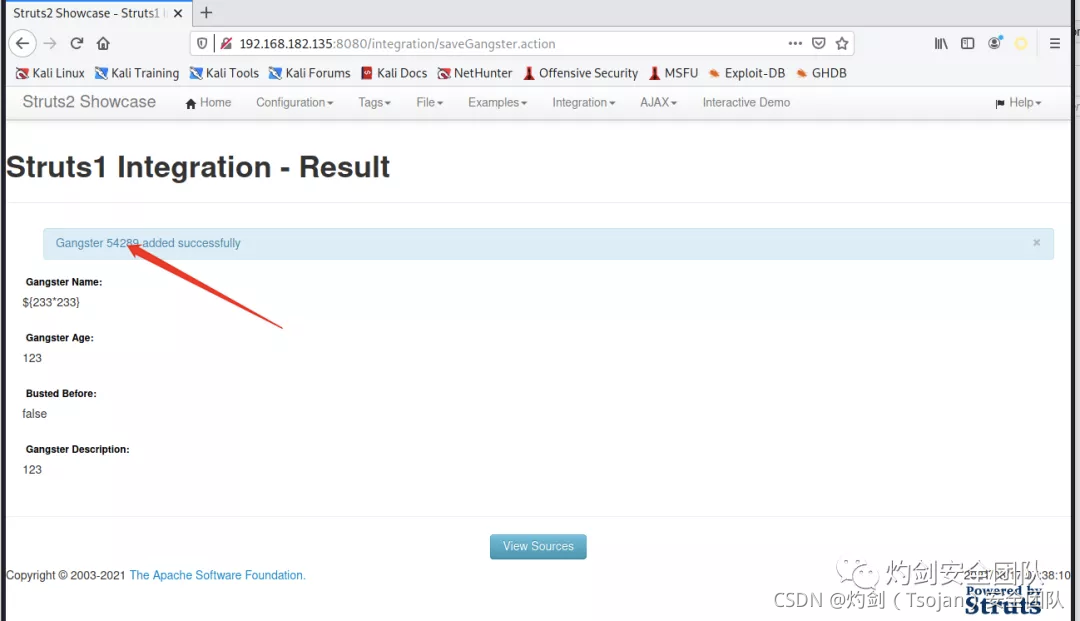This screenshot has height=621, width=1080.
Task: Open page actions three-dot menu
Action: 795,43
